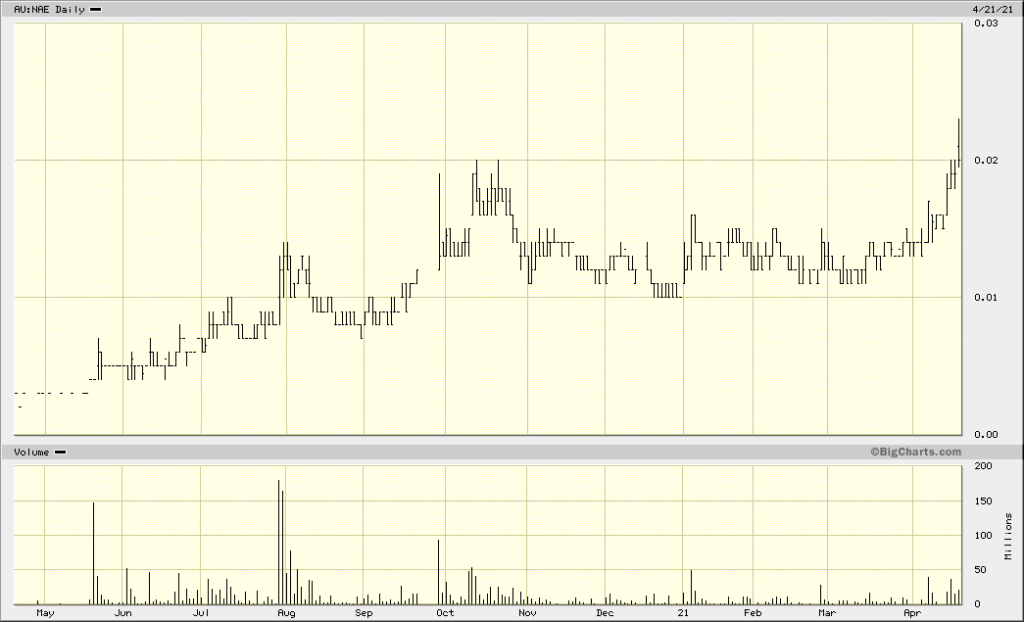Click the 150 volume axis label
This screenshot has width=1024, height=622.
tap(984, 501)
